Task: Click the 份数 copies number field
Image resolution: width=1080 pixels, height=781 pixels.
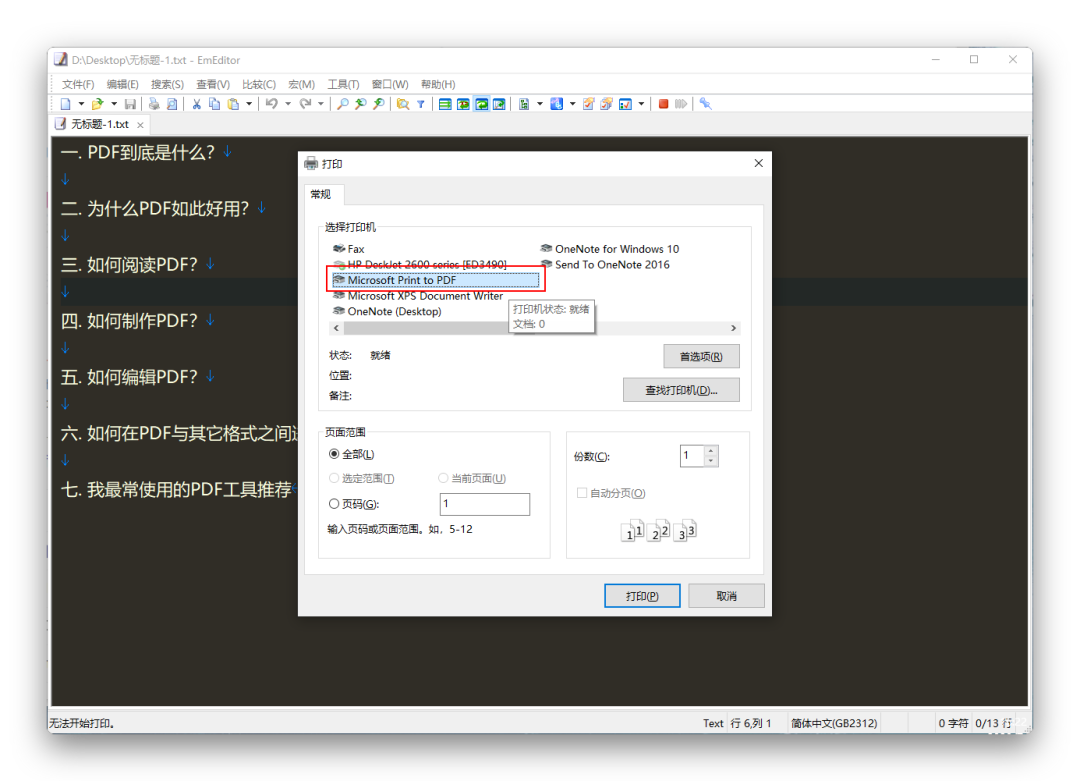Action: tap(692, 456)
